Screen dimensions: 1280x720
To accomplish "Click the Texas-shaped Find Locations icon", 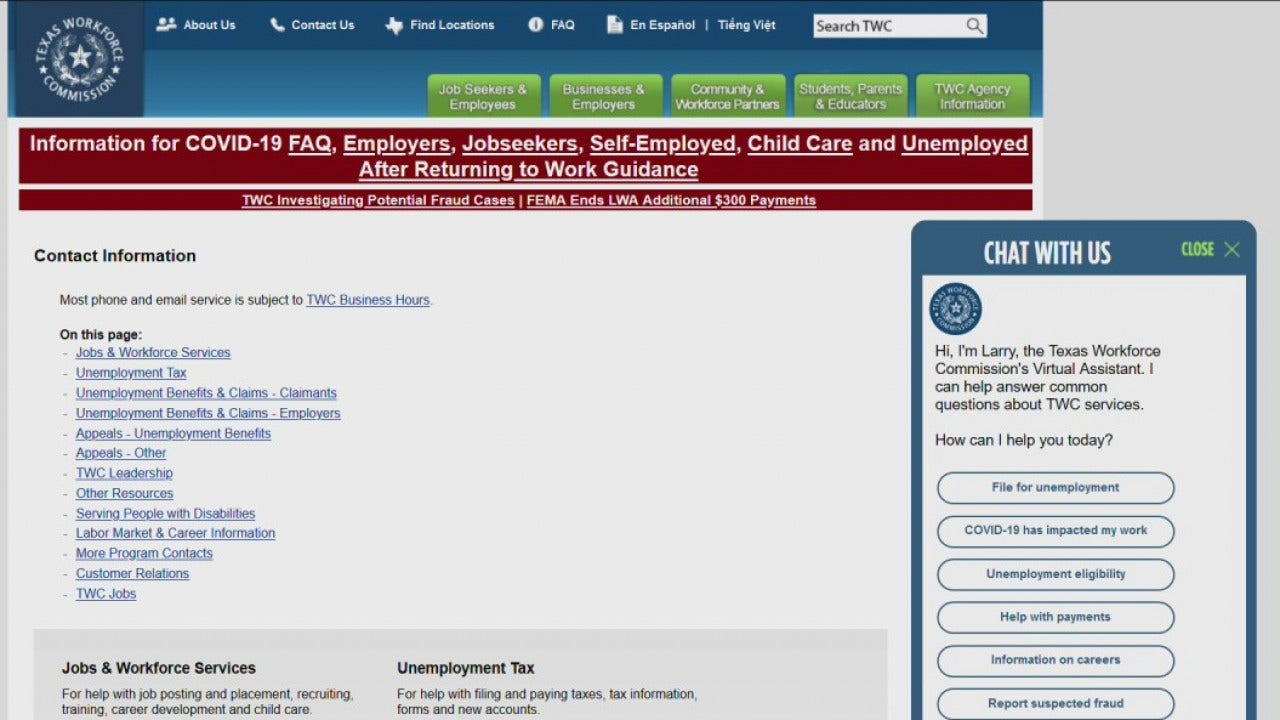I will [x=395, y=26].
